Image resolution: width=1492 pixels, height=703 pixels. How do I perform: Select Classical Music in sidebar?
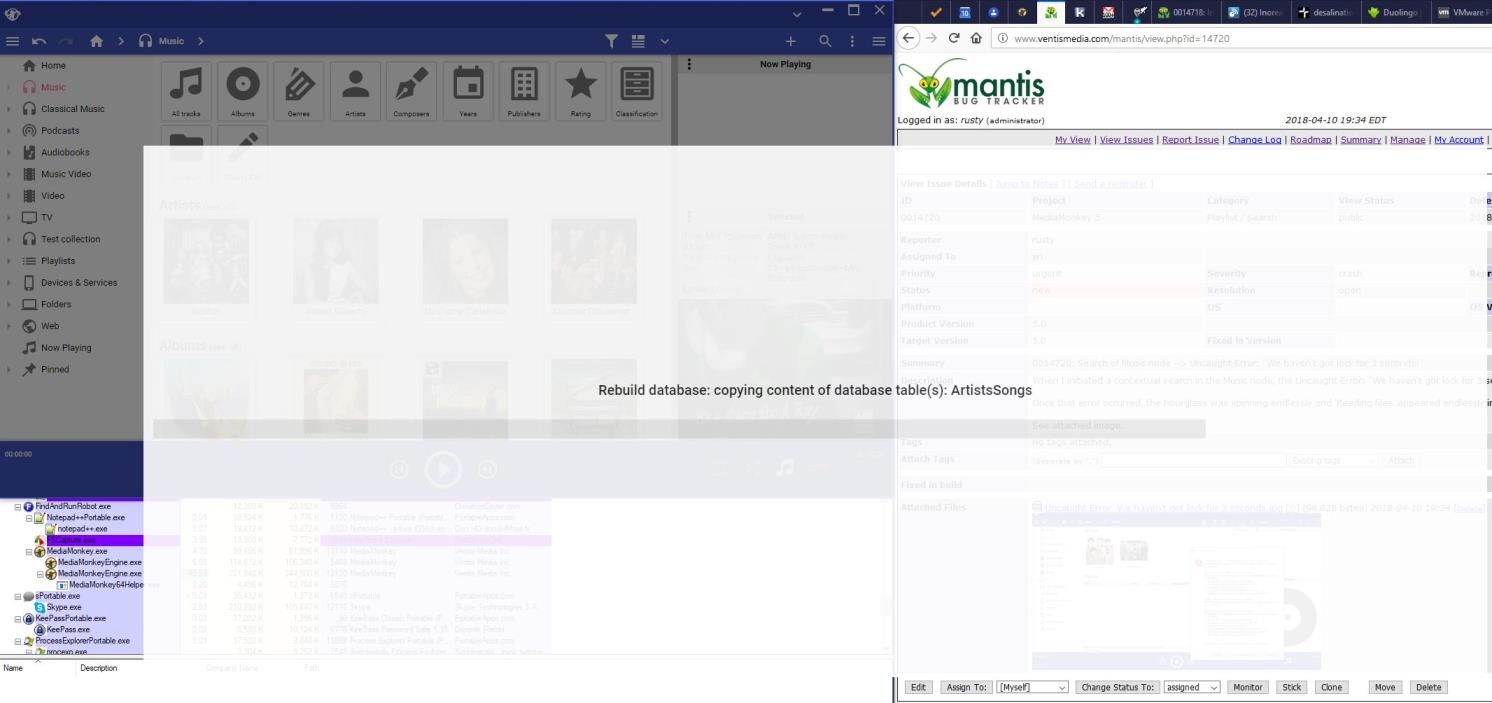(x=72, y=109)
